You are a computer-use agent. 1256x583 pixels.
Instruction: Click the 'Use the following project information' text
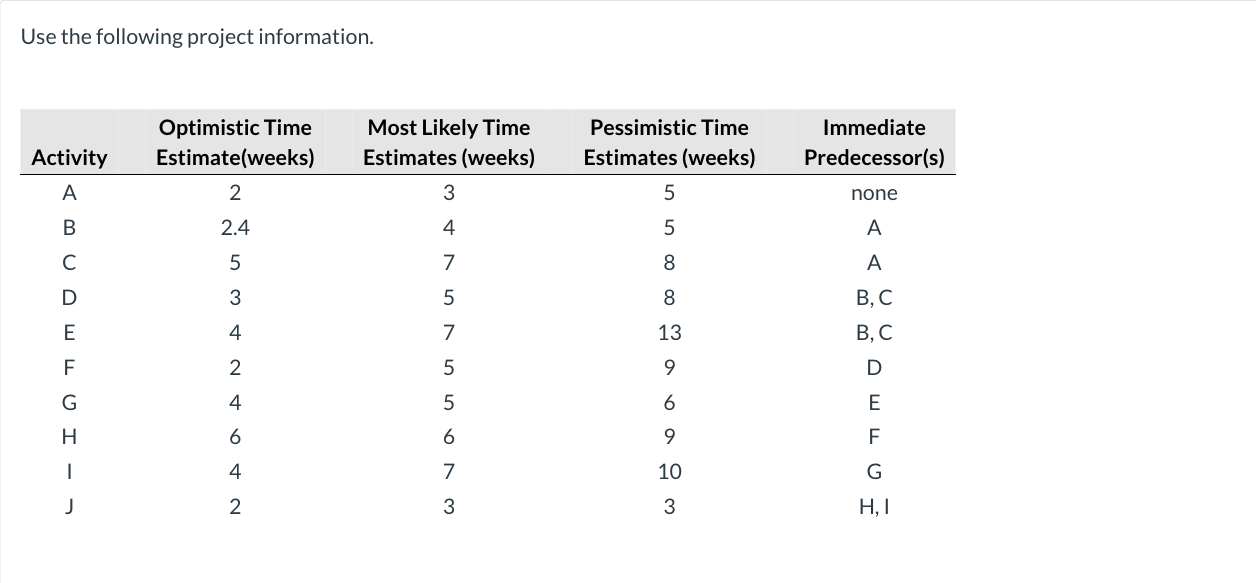(x=197, y=37)
